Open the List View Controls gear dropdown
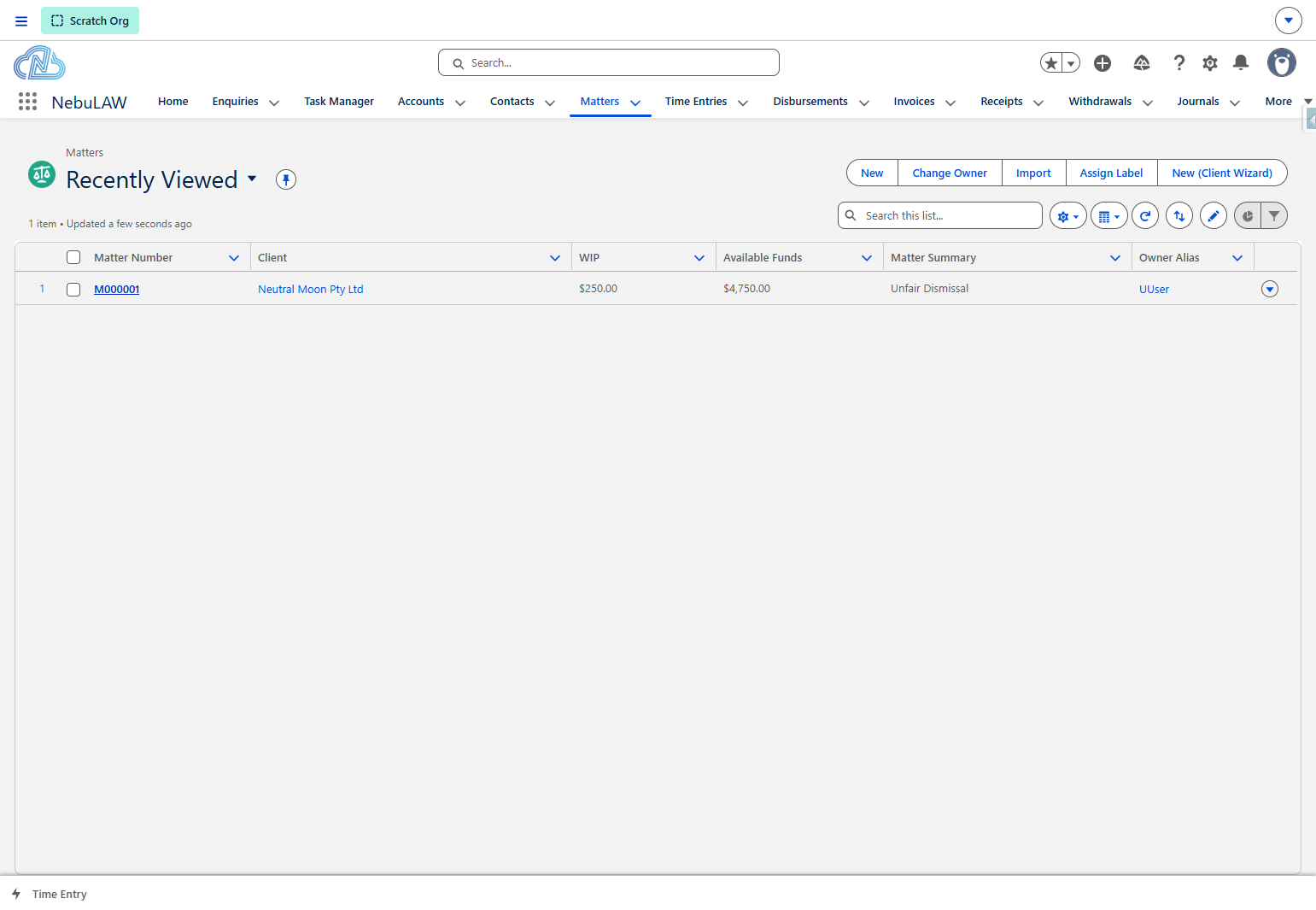 (x=1068, y=216)
